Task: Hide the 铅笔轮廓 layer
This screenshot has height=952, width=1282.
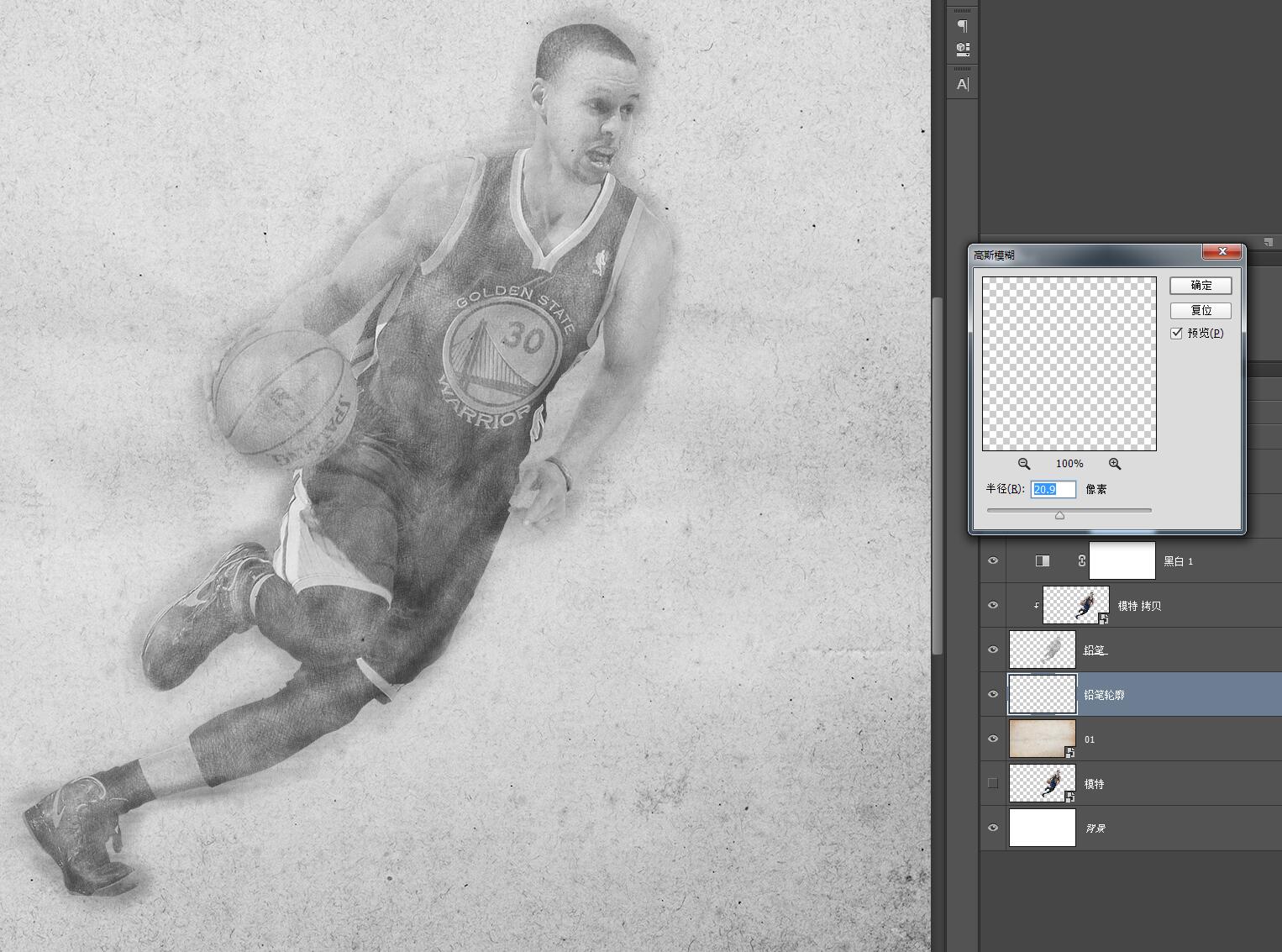Action: point(993,695)
